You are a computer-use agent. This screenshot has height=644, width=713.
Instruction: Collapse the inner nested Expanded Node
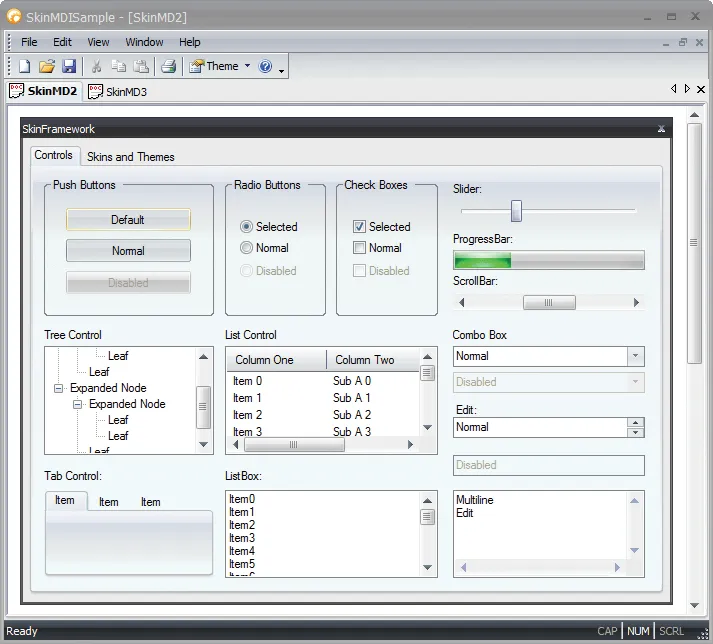(x=77, y=404)
